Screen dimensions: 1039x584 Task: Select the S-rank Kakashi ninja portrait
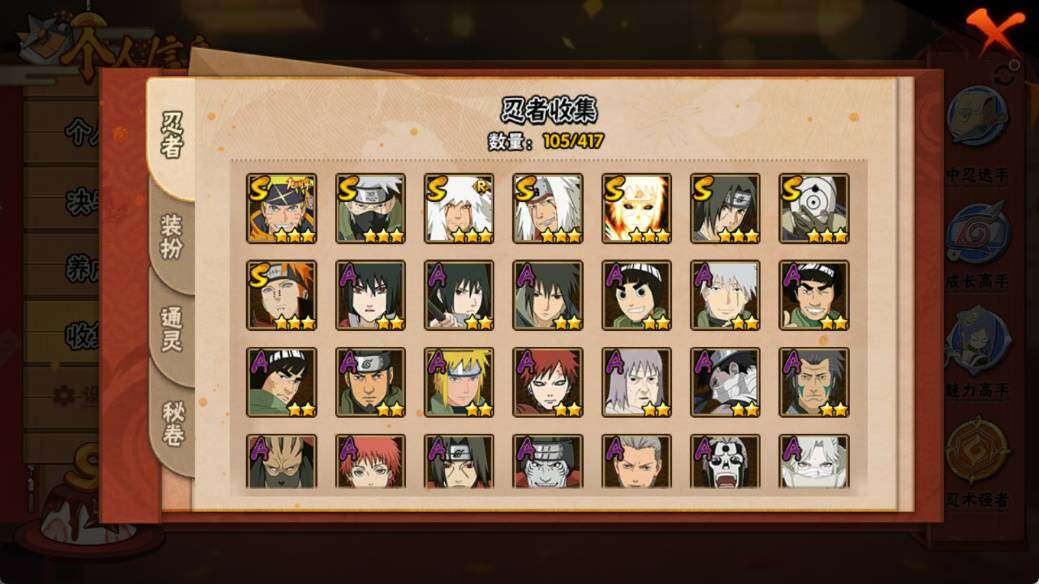point(370,208)
